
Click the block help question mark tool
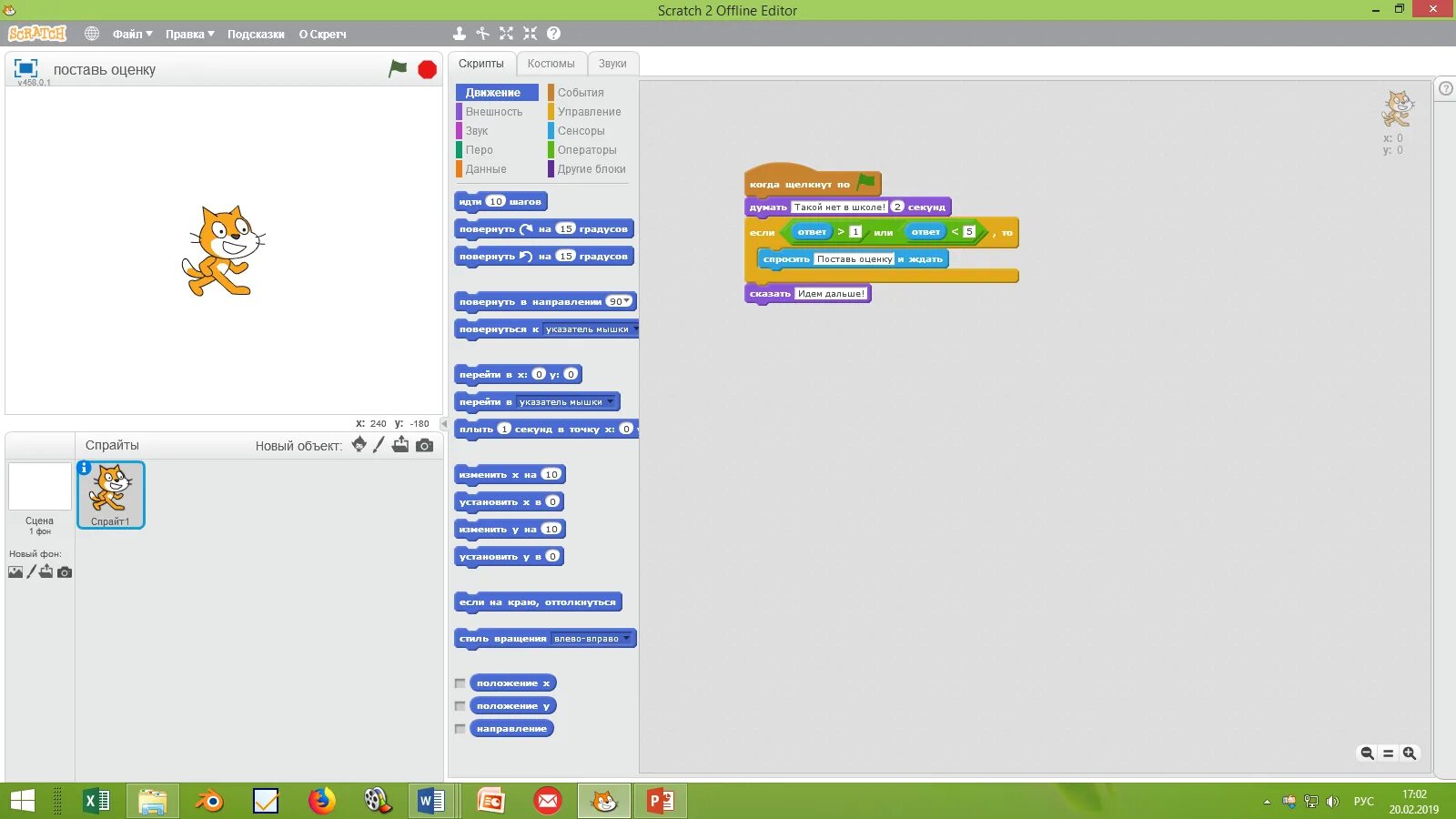(x=553, y=34)
